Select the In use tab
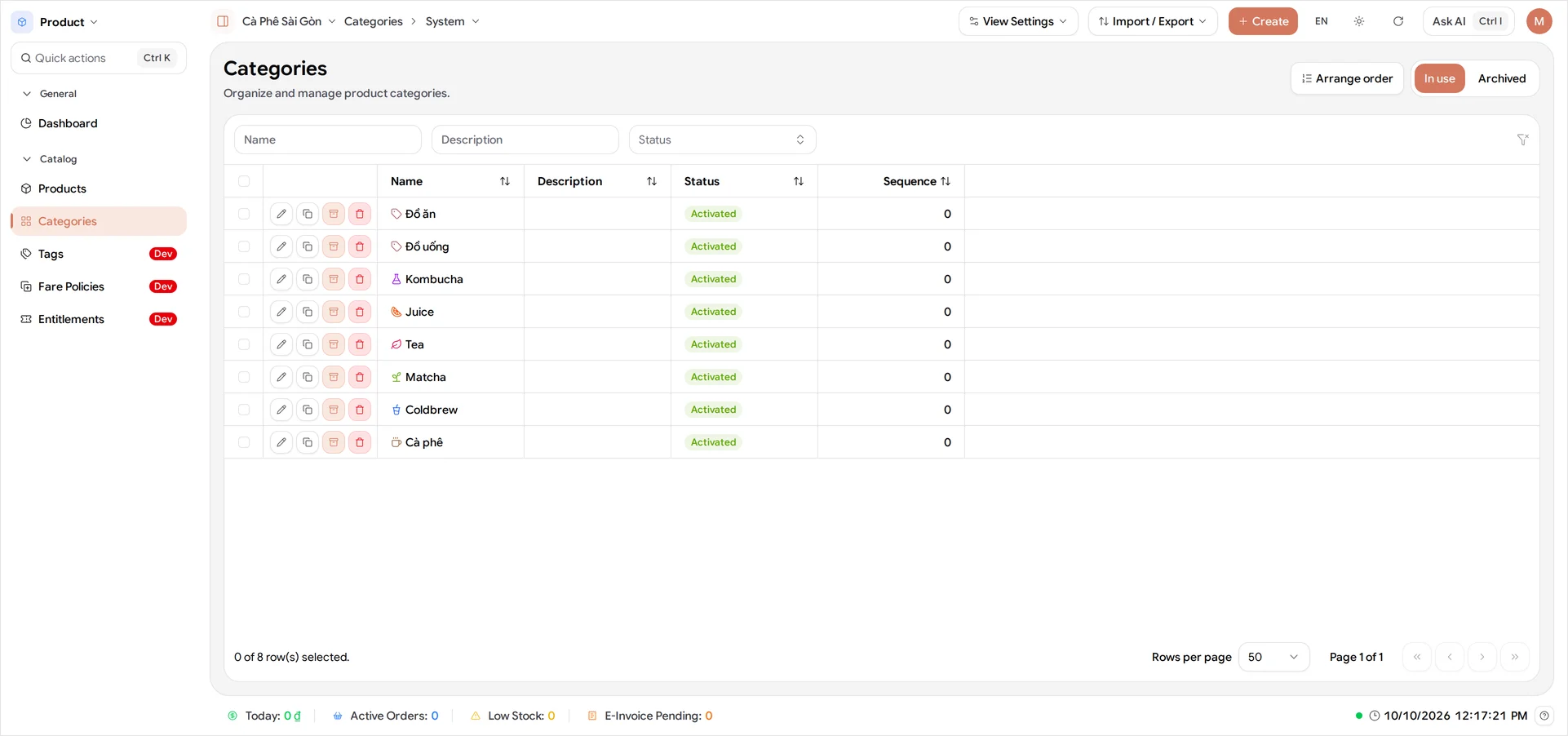This screenshot has height=736, width=1568. click(x=1439, y=78)
